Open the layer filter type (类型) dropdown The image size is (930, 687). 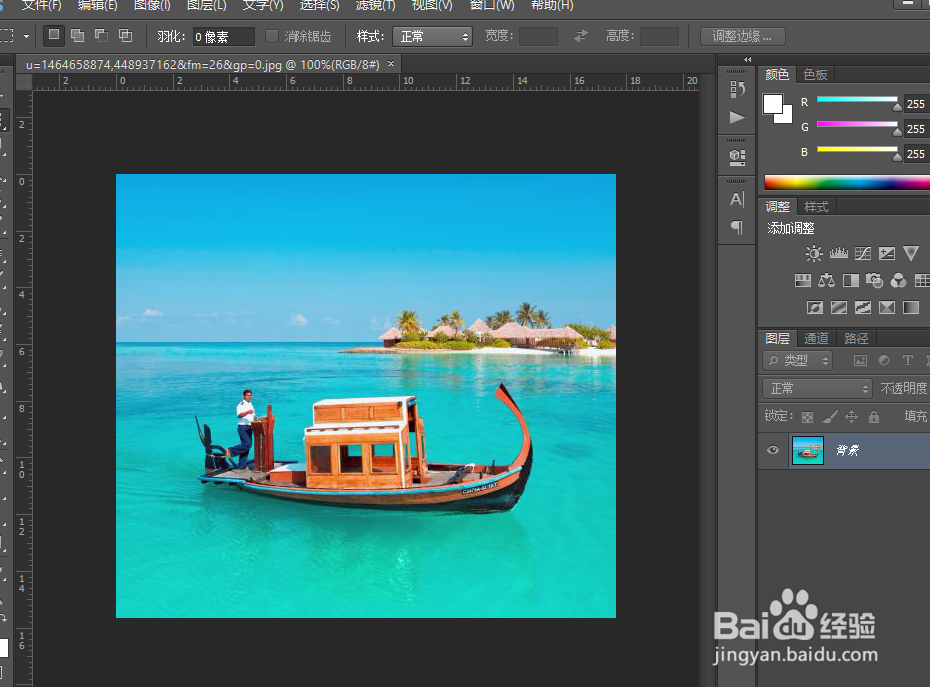(797, 361)
